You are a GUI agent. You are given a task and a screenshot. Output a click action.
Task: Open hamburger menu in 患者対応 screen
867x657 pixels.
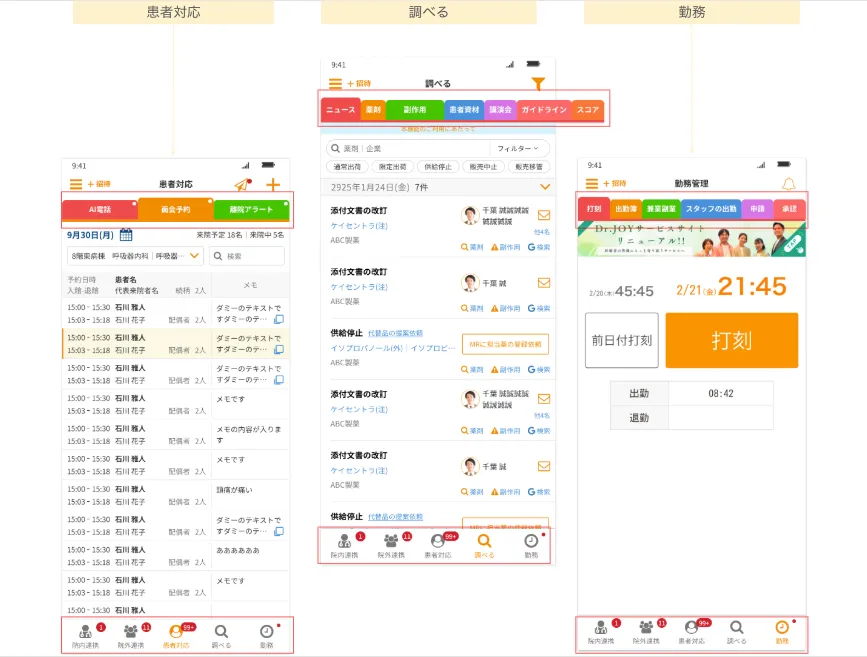(x=75, y=184)
